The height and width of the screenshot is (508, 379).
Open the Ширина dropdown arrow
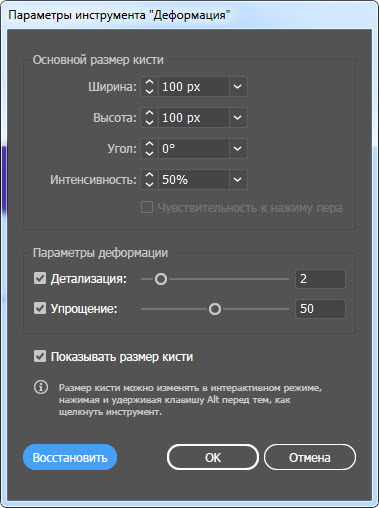[x=238, y=87]
